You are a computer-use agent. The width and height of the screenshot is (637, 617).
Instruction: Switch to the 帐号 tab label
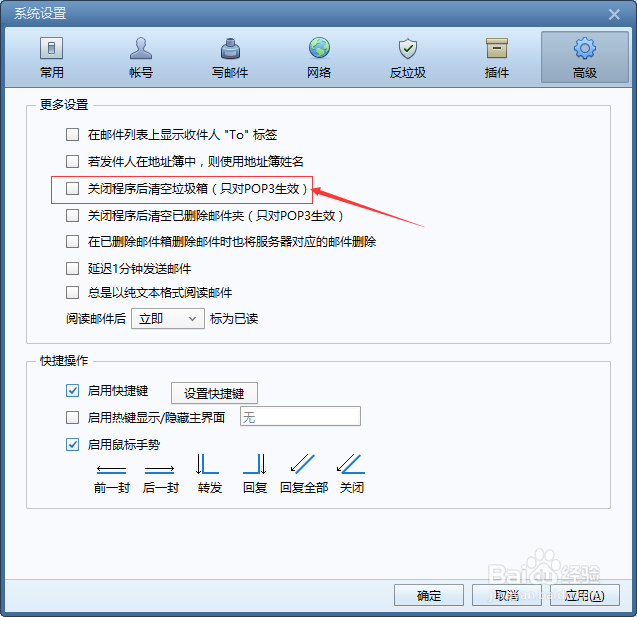tap(141, 72)
